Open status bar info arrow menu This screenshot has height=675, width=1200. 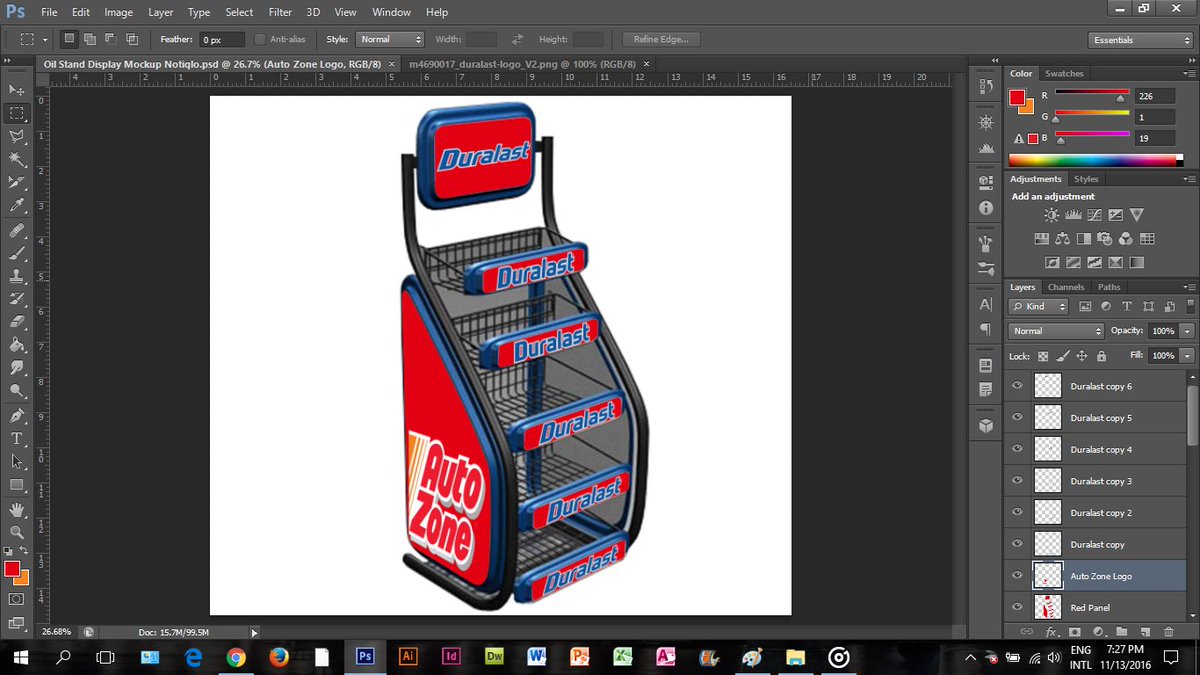click(254, 632)
